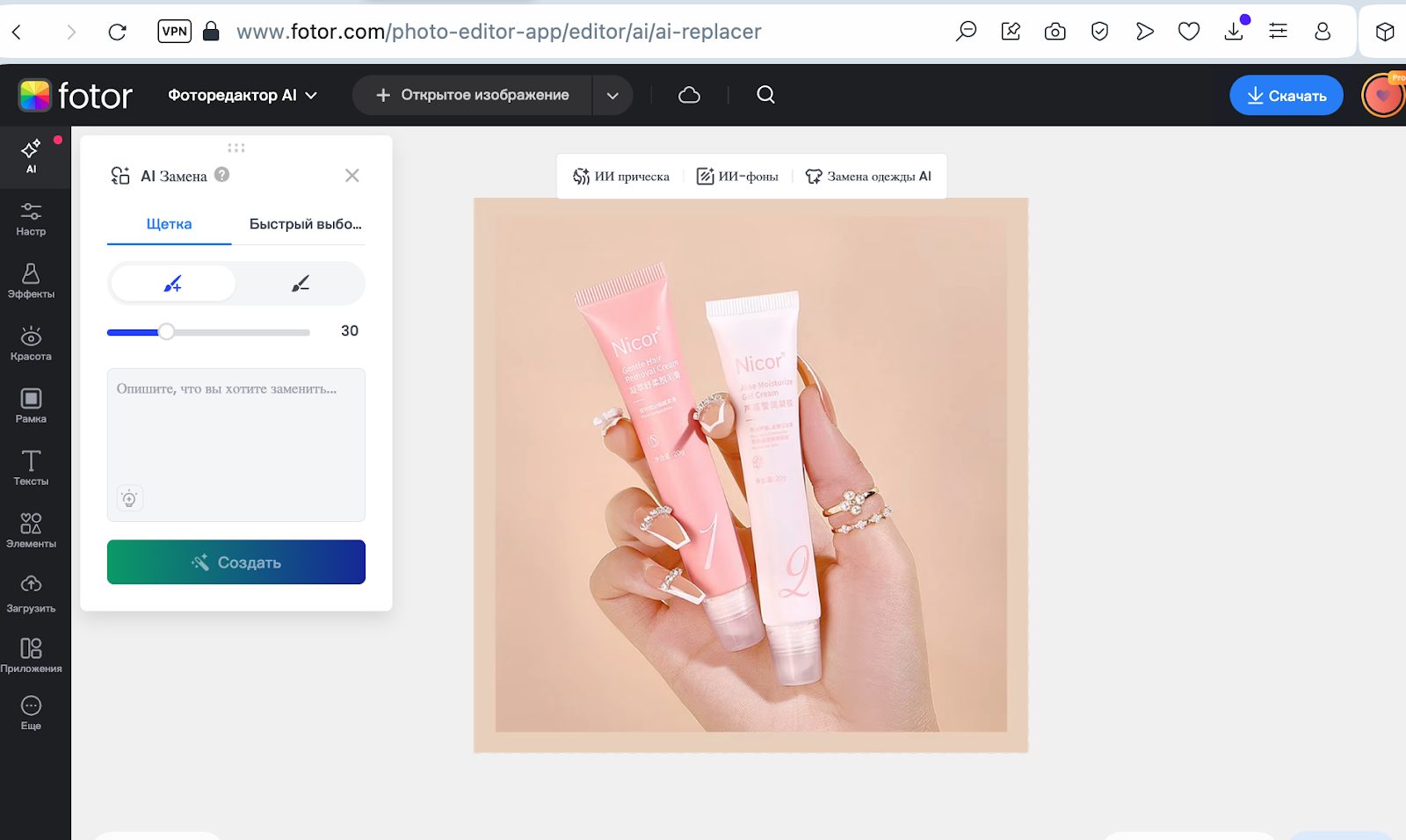Open the user profile avatar
This screenshot has height=840, width=1406.
pos(1383,96)
